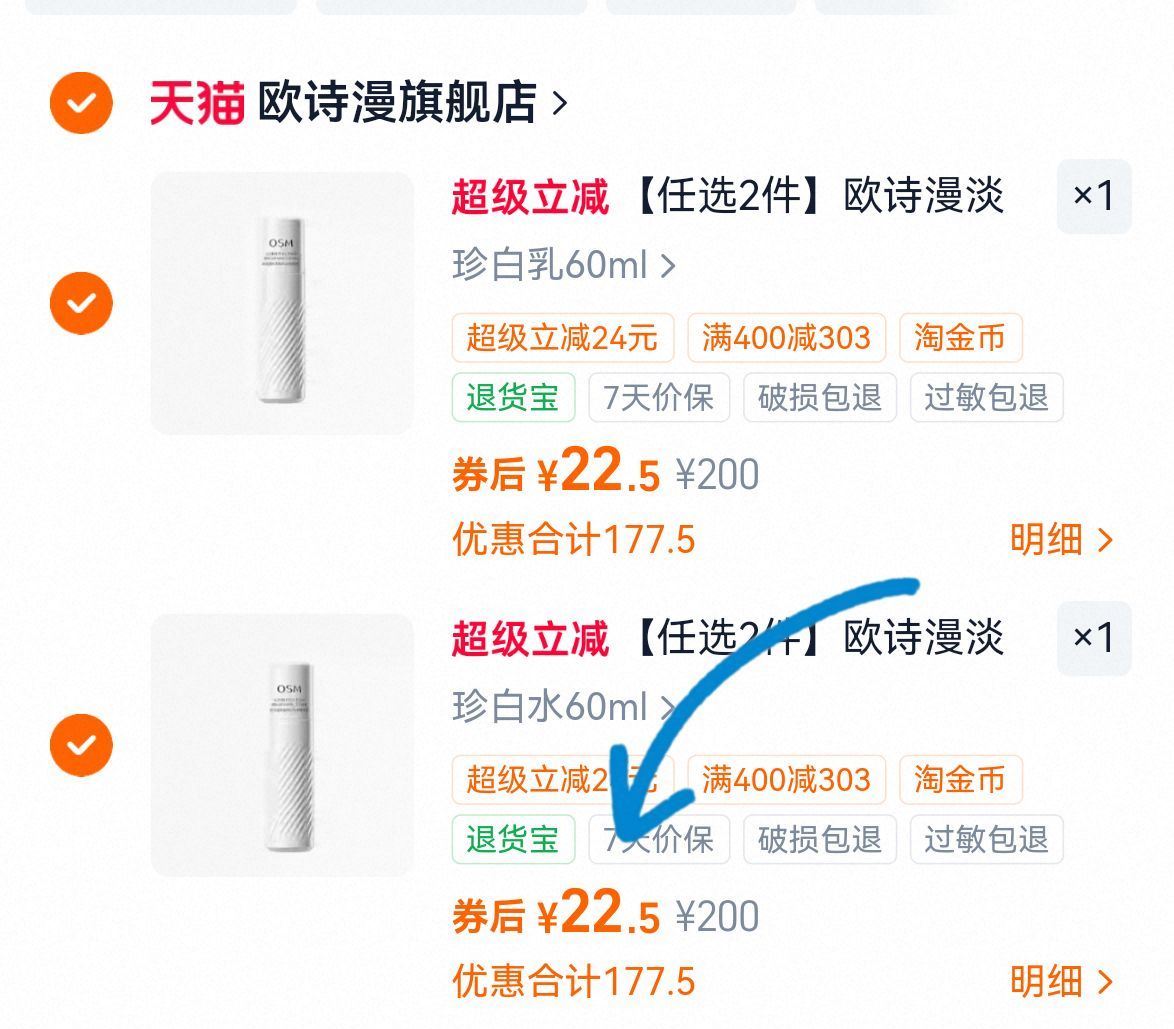The width and height of the screenshot is (1174, 1029).
Task: Tap the 珍白水 product bottle thumbnail
Action: pos(282,745)
